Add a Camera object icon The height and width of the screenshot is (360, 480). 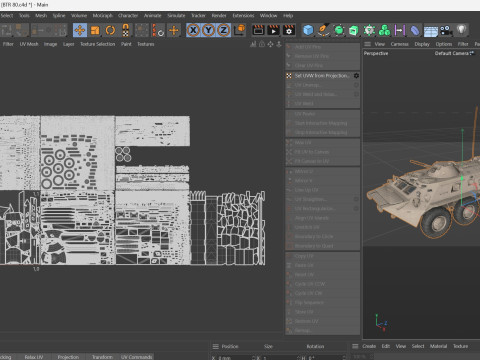pyautogui.click(x=446, y=30)
